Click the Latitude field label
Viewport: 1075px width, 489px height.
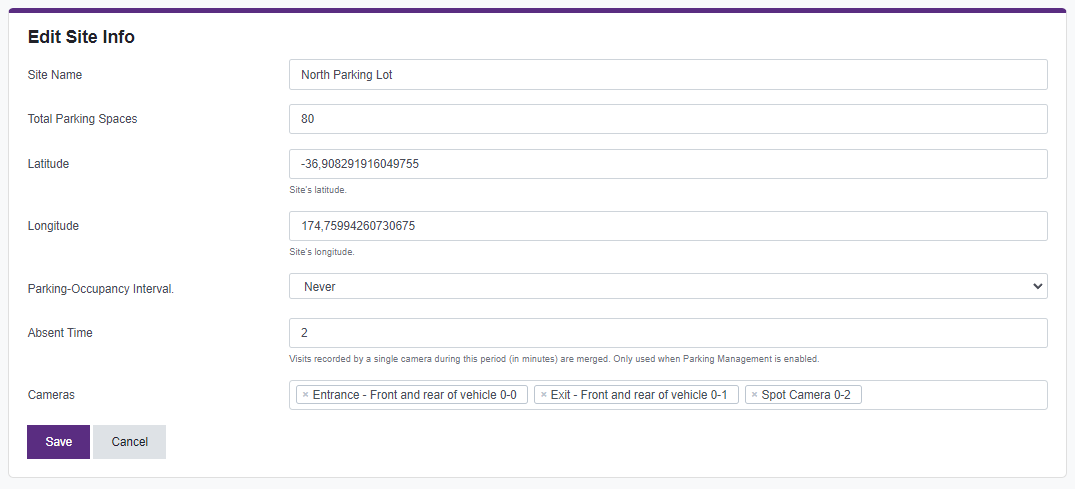(48, 164)
